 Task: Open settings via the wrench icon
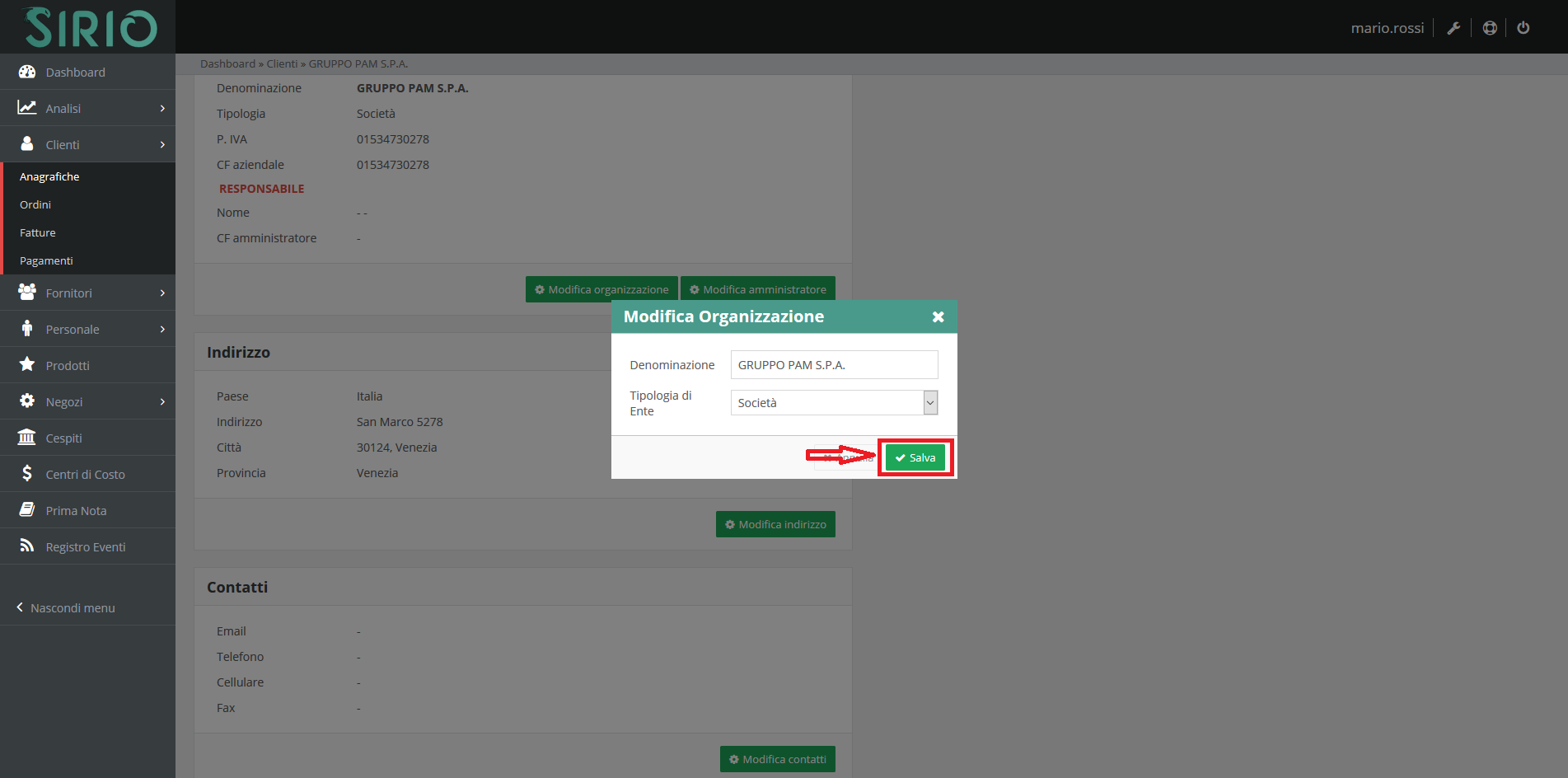point(1453,28)
